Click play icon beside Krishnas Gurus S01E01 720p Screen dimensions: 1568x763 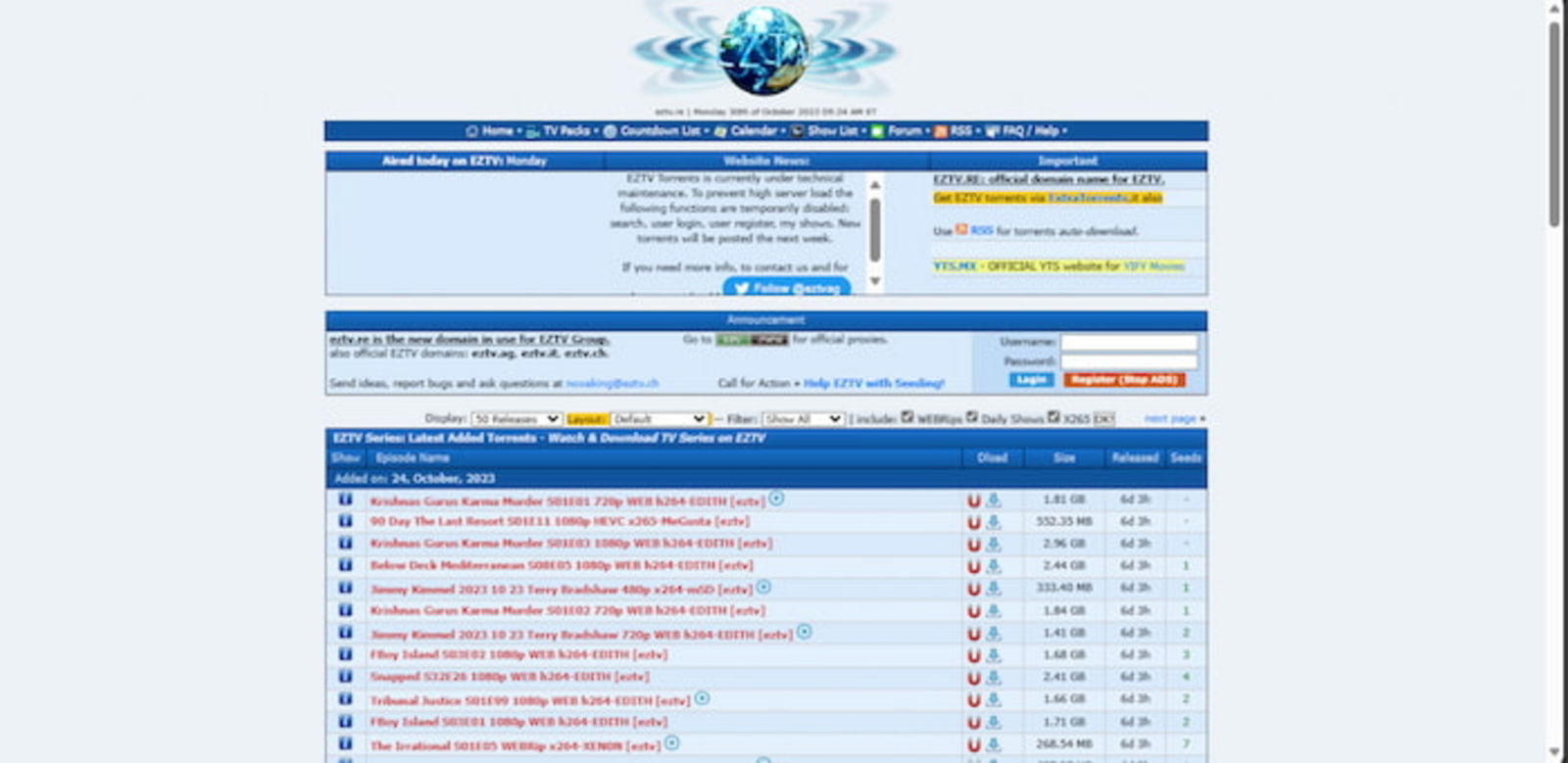point(776,499)
